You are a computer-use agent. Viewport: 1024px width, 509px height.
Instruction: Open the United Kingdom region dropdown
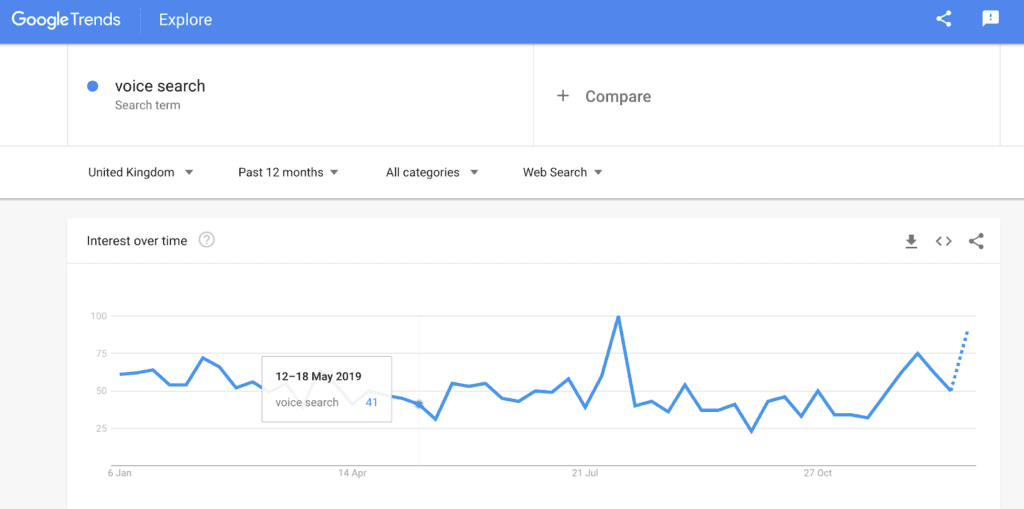[x=140, y=172]
